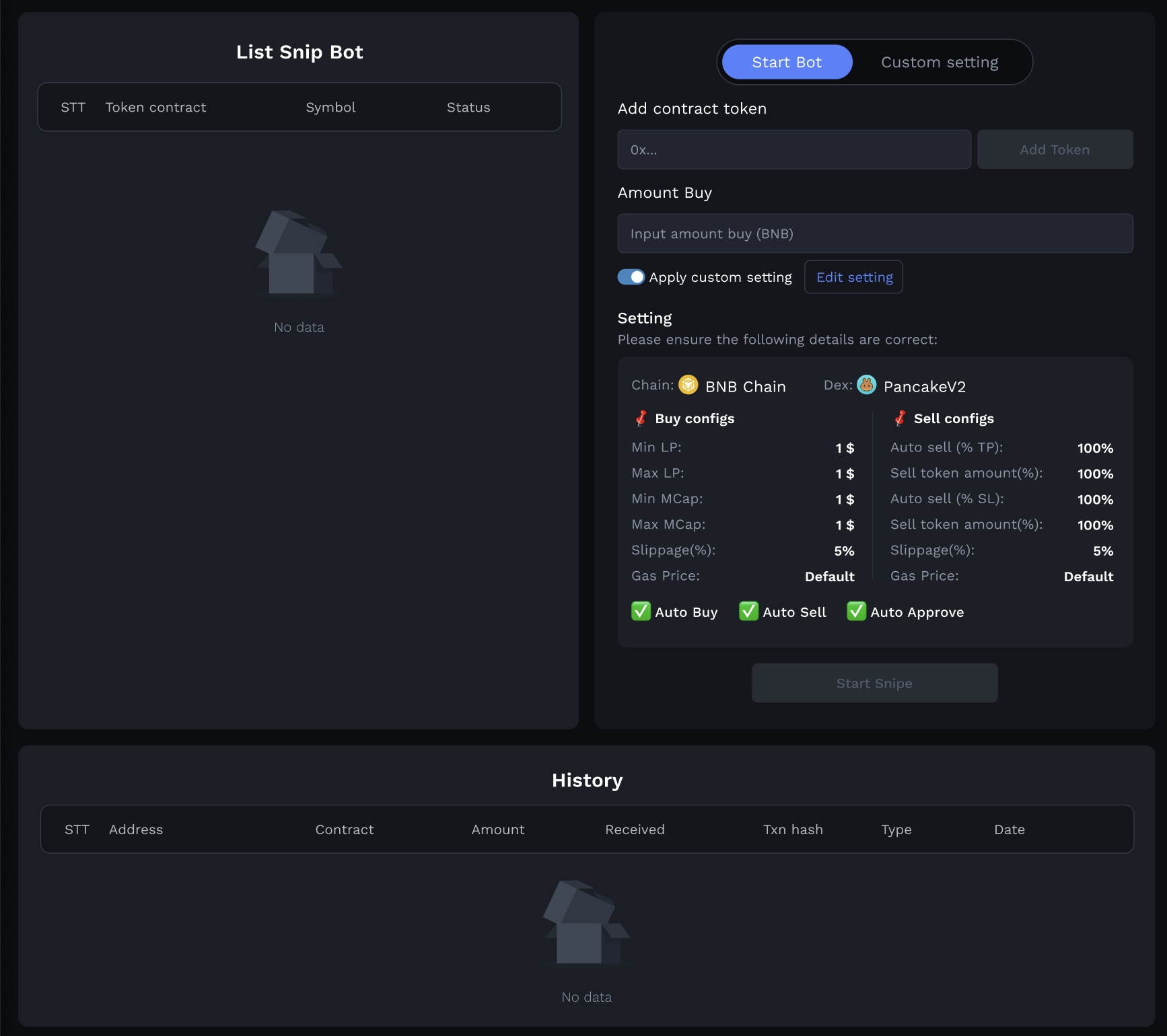Uncheck the Auto Approve checkbox
Viewport: 1167px width, 1036px height.
click(x=856, y=612)
